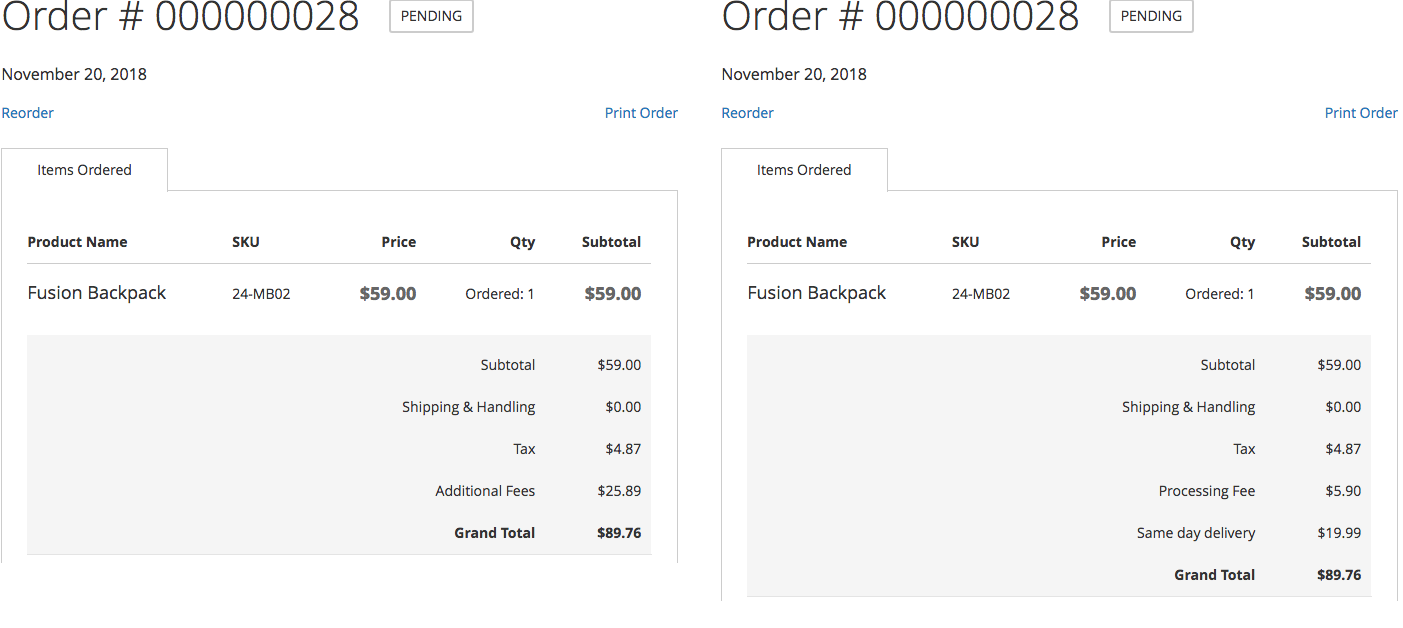Open Print Order in left order panel

click(641, 113)
